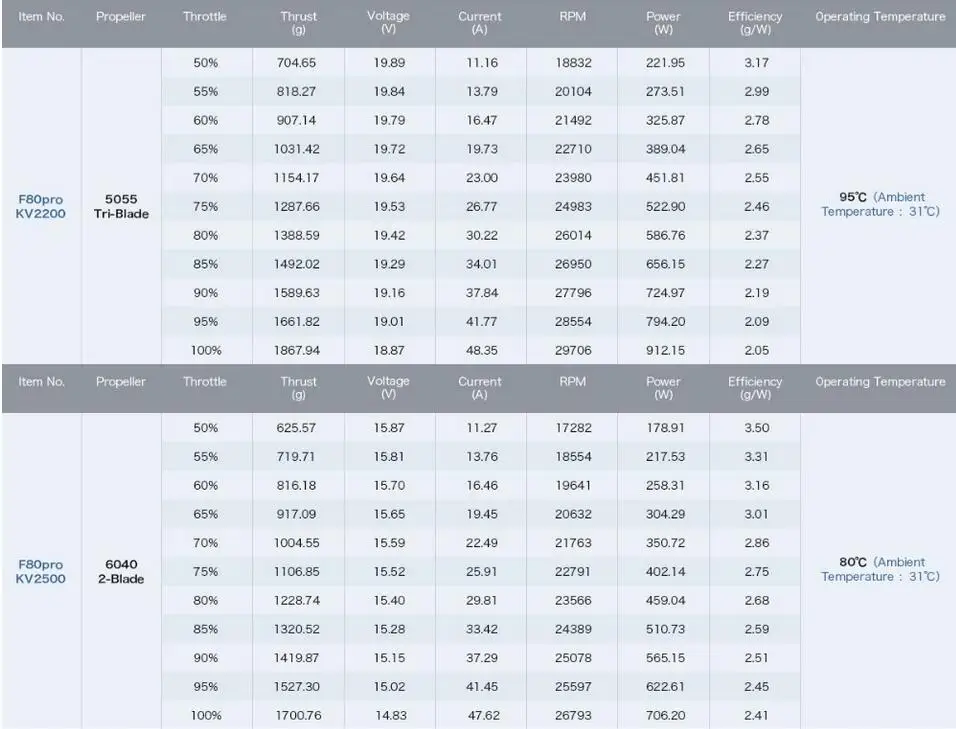The height and width of the screenshot is (729, 956).
Task: Select the 6040 2-Blade propeller cell
Action: tap(121, 571)
